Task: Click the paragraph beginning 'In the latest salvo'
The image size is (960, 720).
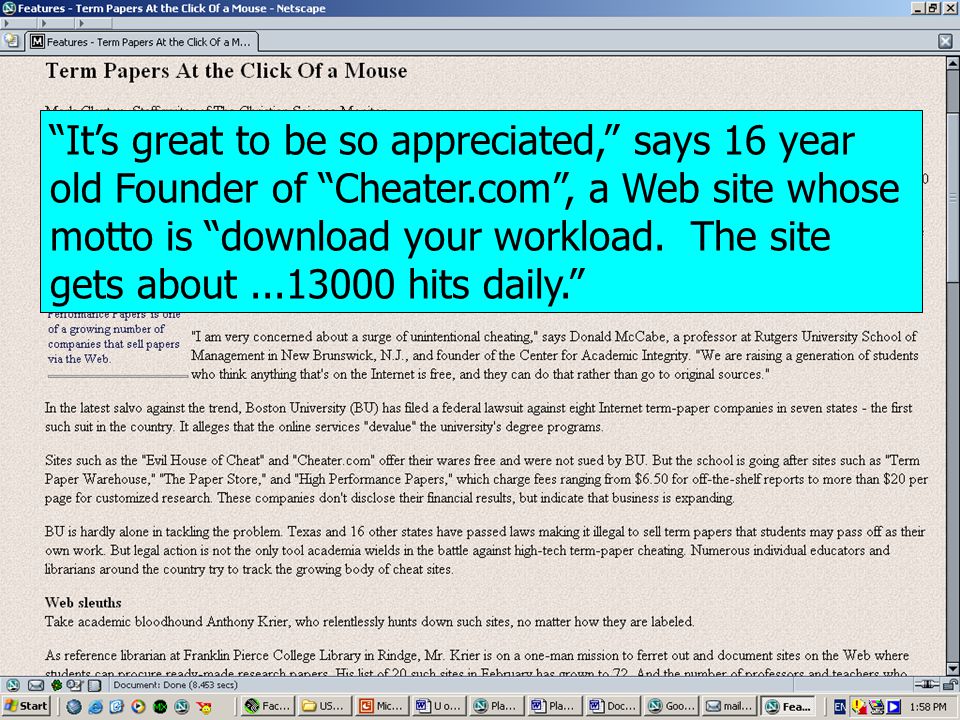Action: point(479,418)
